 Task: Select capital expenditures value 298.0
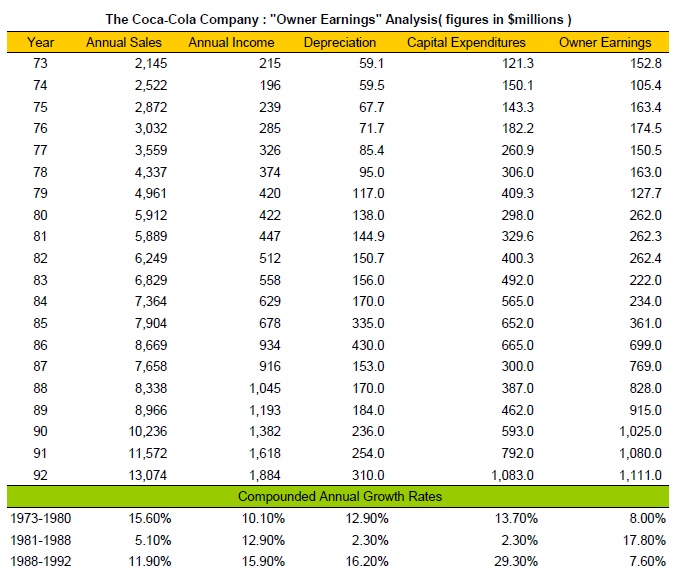(518, 215)
